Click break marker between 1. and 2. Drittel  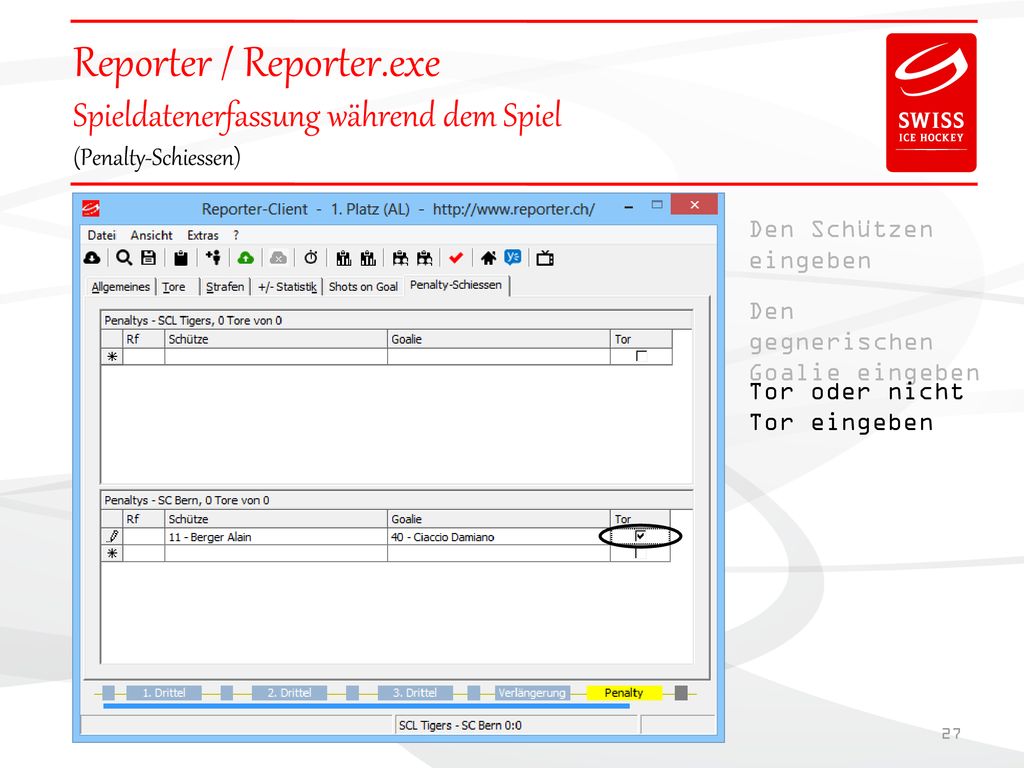(227, 693)
